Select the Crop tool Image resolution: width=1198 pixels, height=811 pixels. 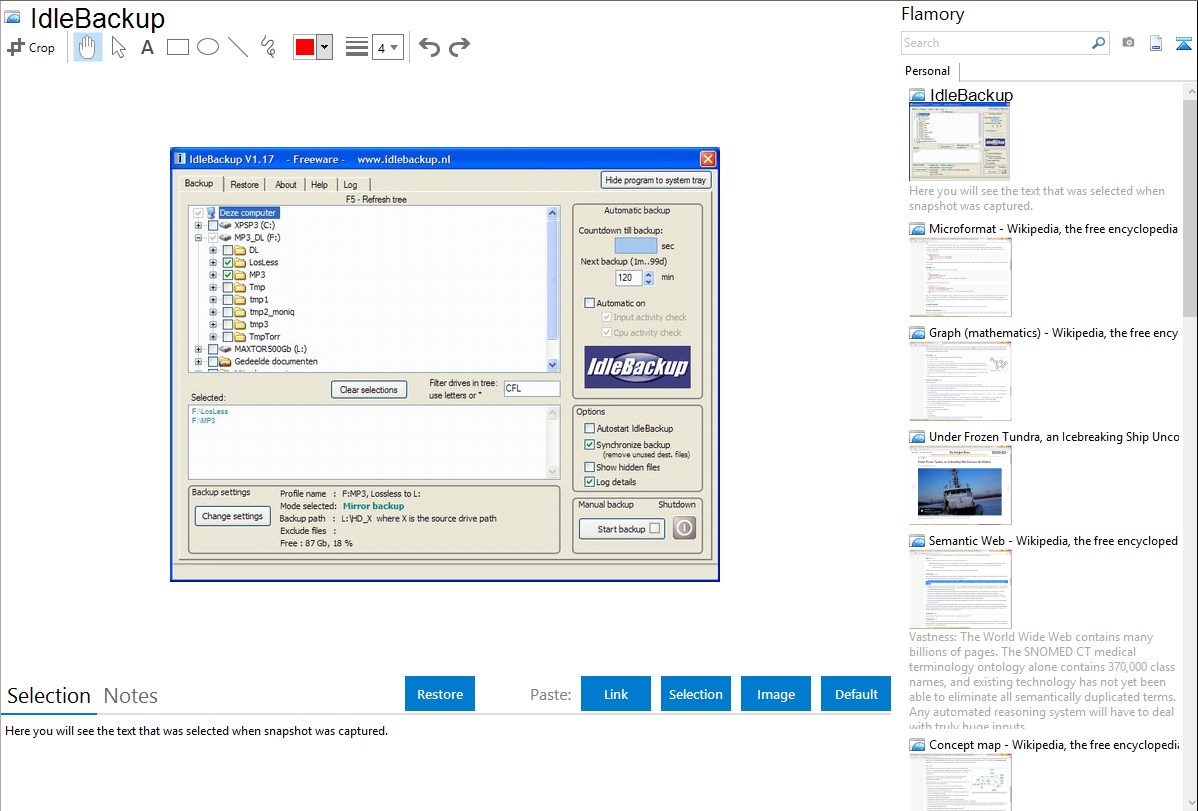pyautogui.click(x=31, y=47)
